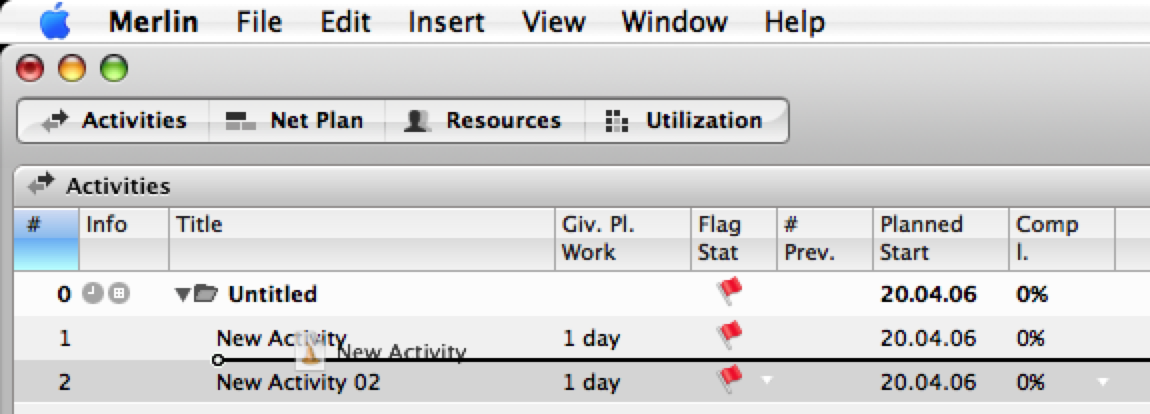Click the clock info icon on Untitled row
Viewport: 1150px width, 414px height.
pos(91,294)
